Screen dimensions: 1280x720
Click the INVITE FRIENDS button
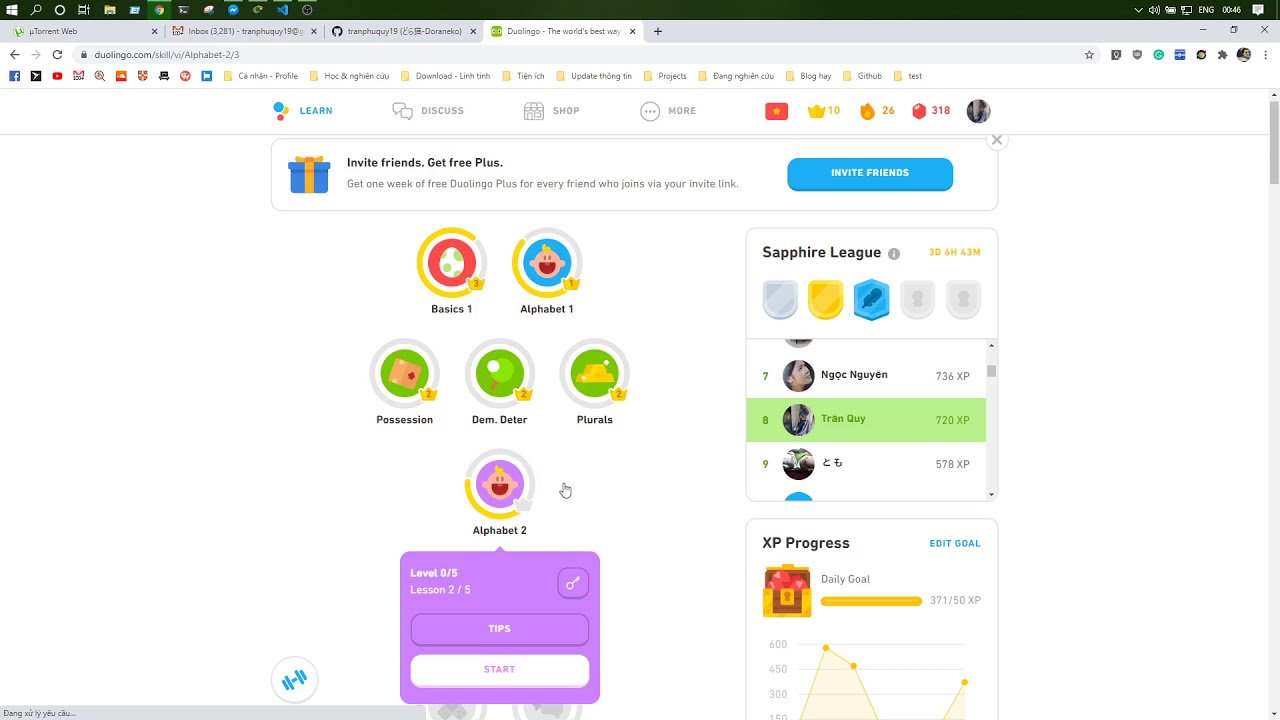[x=870, y=173]
